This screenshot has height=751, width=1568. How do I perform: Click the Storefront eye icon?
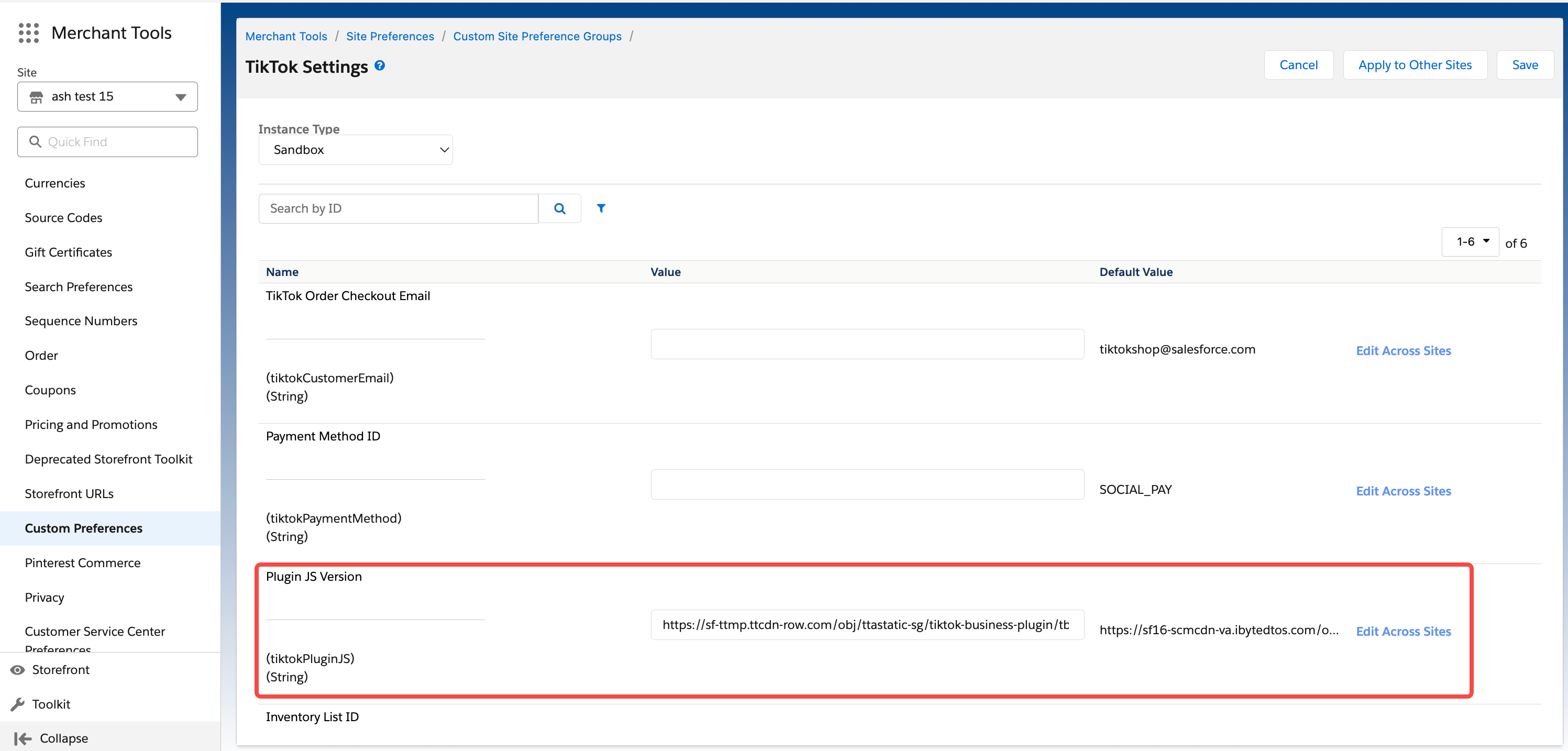18,669
